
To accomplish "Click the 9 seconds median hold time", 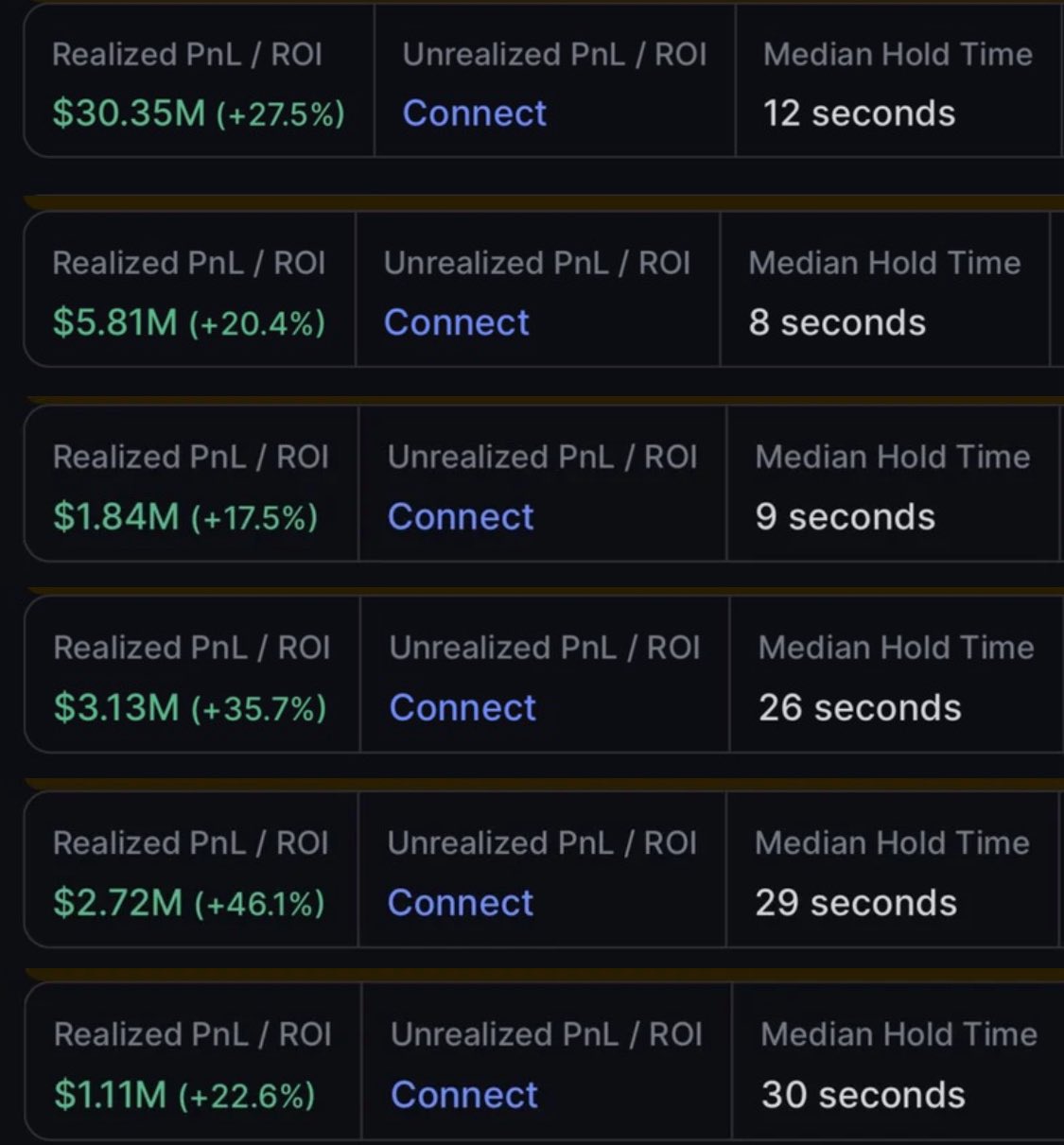I will (845, 517).
